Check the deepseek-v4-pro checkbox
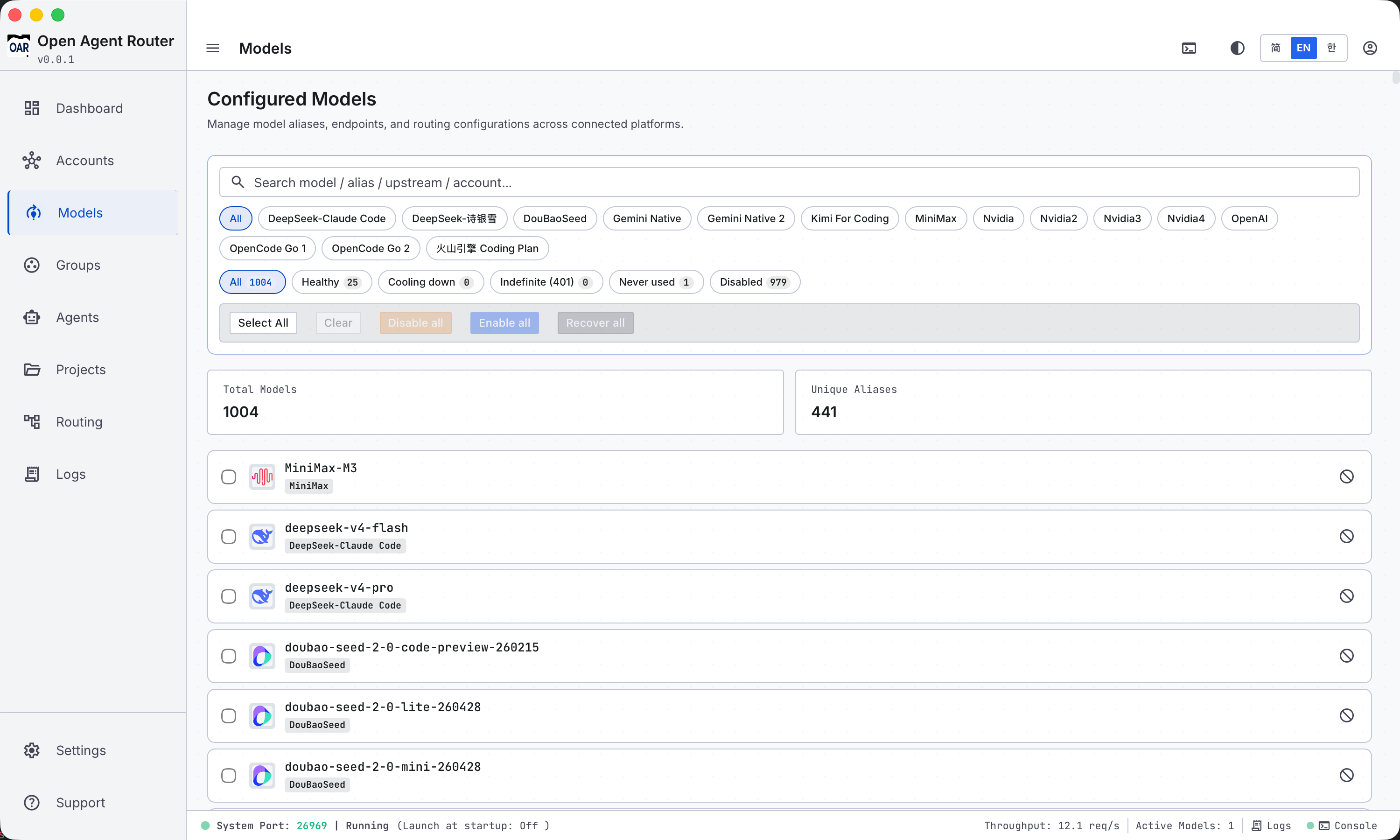1400x840 pixels. click(x=229, y=596)
